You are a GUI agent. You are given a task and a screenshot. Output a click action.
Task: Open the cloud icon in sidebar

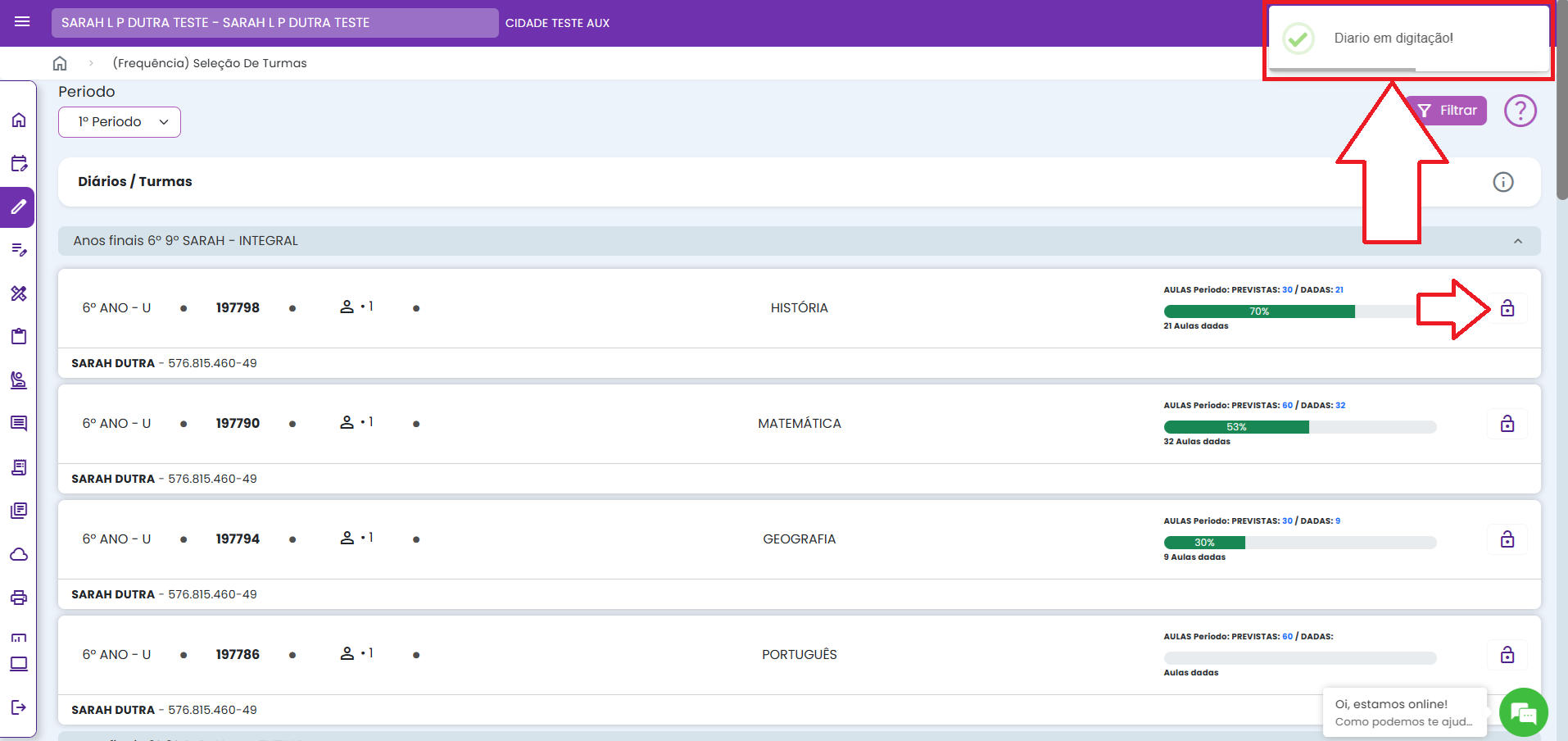point(19,555)
